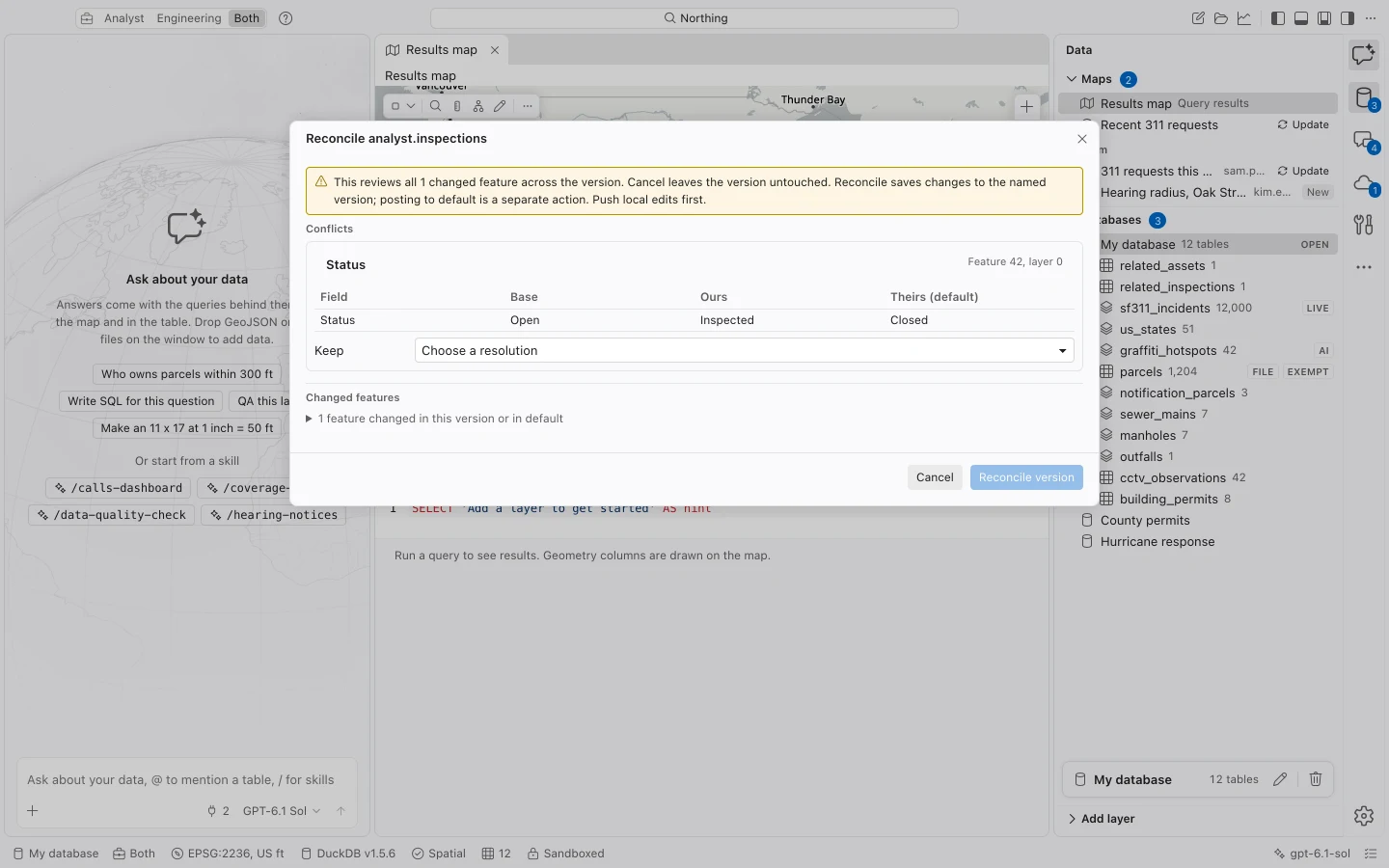Click the open folder icon in title bar
1389x868 pixels.
(1221, 18)
